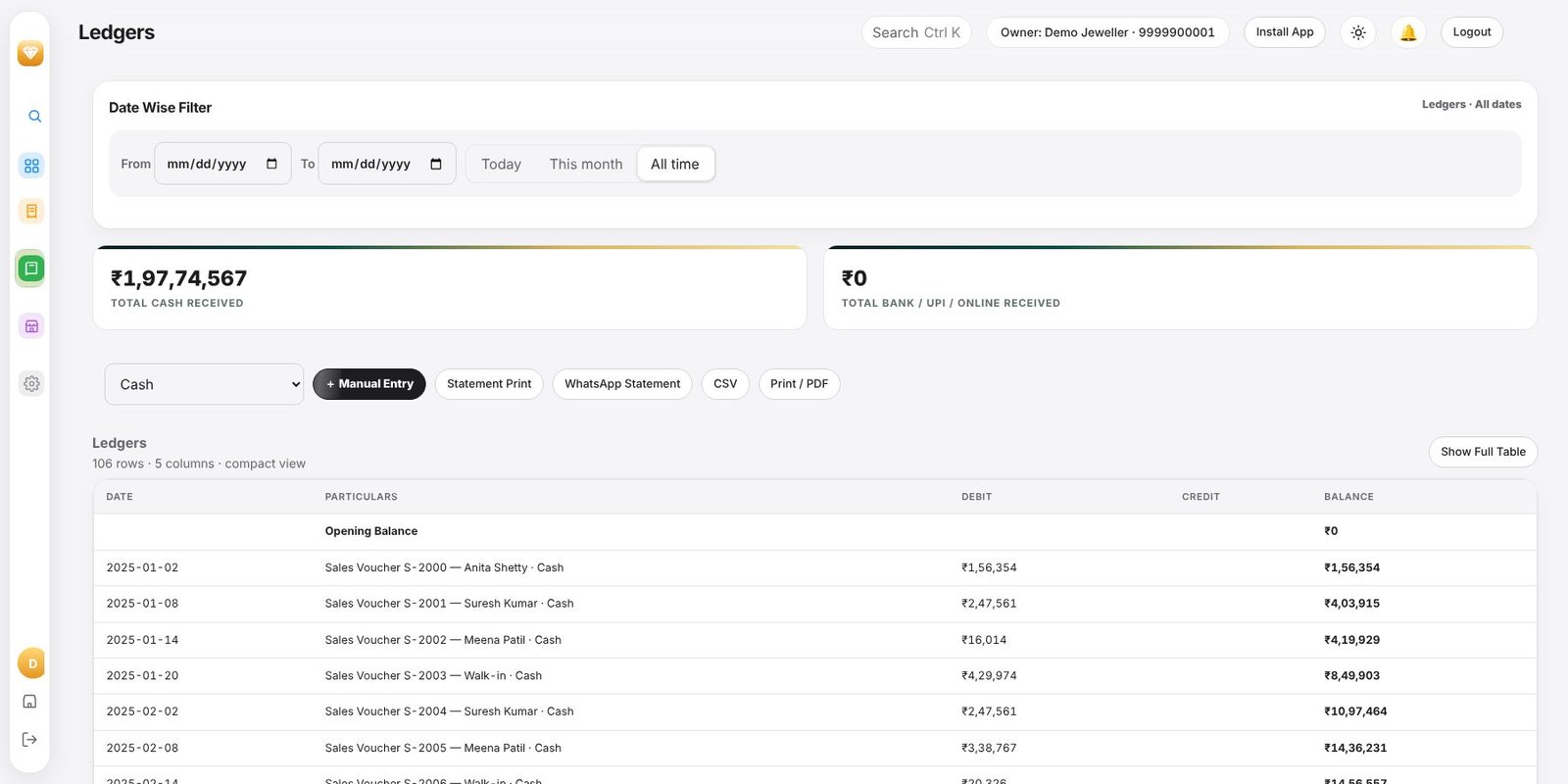
Task: Toggle the light/dark theme sun icon
Action: 1358,32
